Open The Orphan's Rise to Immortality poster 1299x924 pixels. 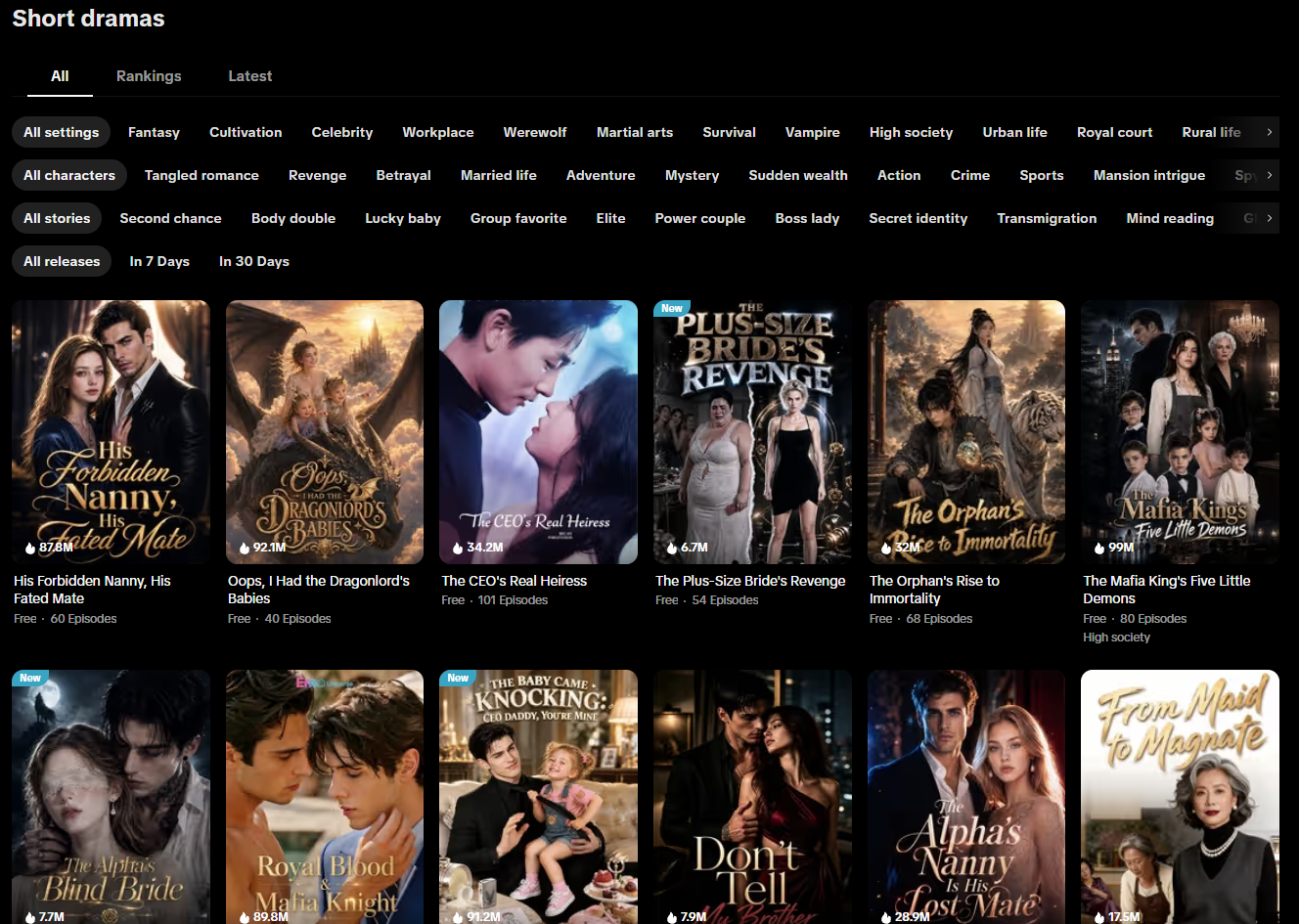coord(966,432)
